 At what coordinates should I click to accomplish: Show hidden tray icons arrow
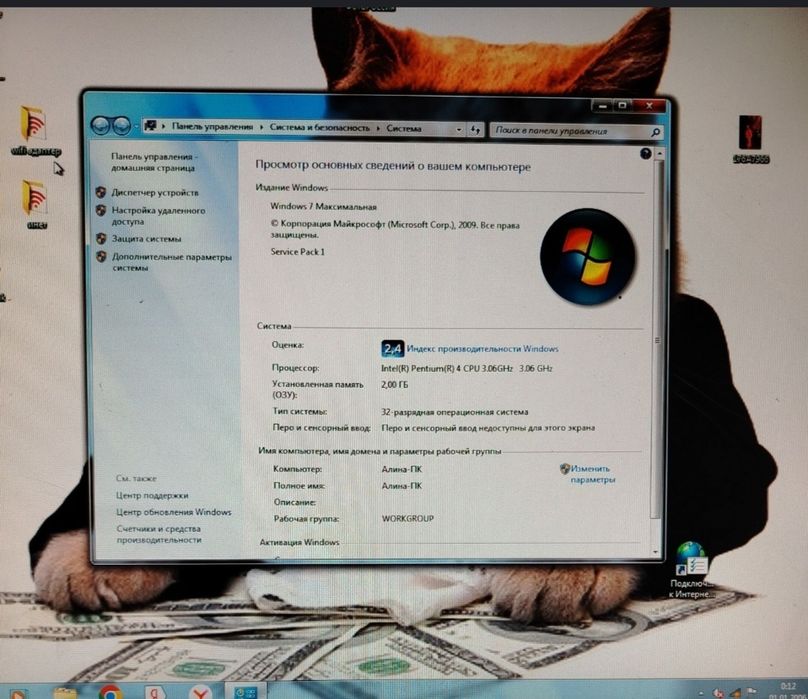(701, 693)
